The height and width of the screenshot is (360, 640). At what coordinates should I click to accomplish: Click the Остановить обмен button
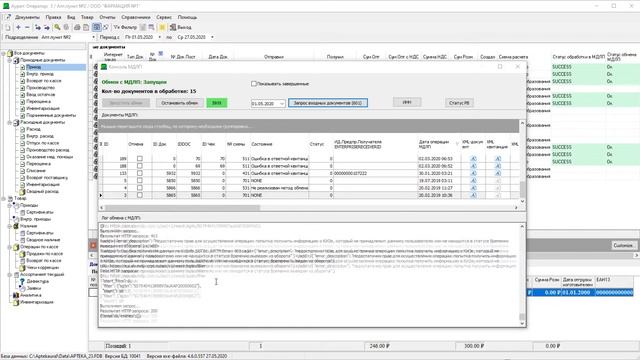coord(180,103)
